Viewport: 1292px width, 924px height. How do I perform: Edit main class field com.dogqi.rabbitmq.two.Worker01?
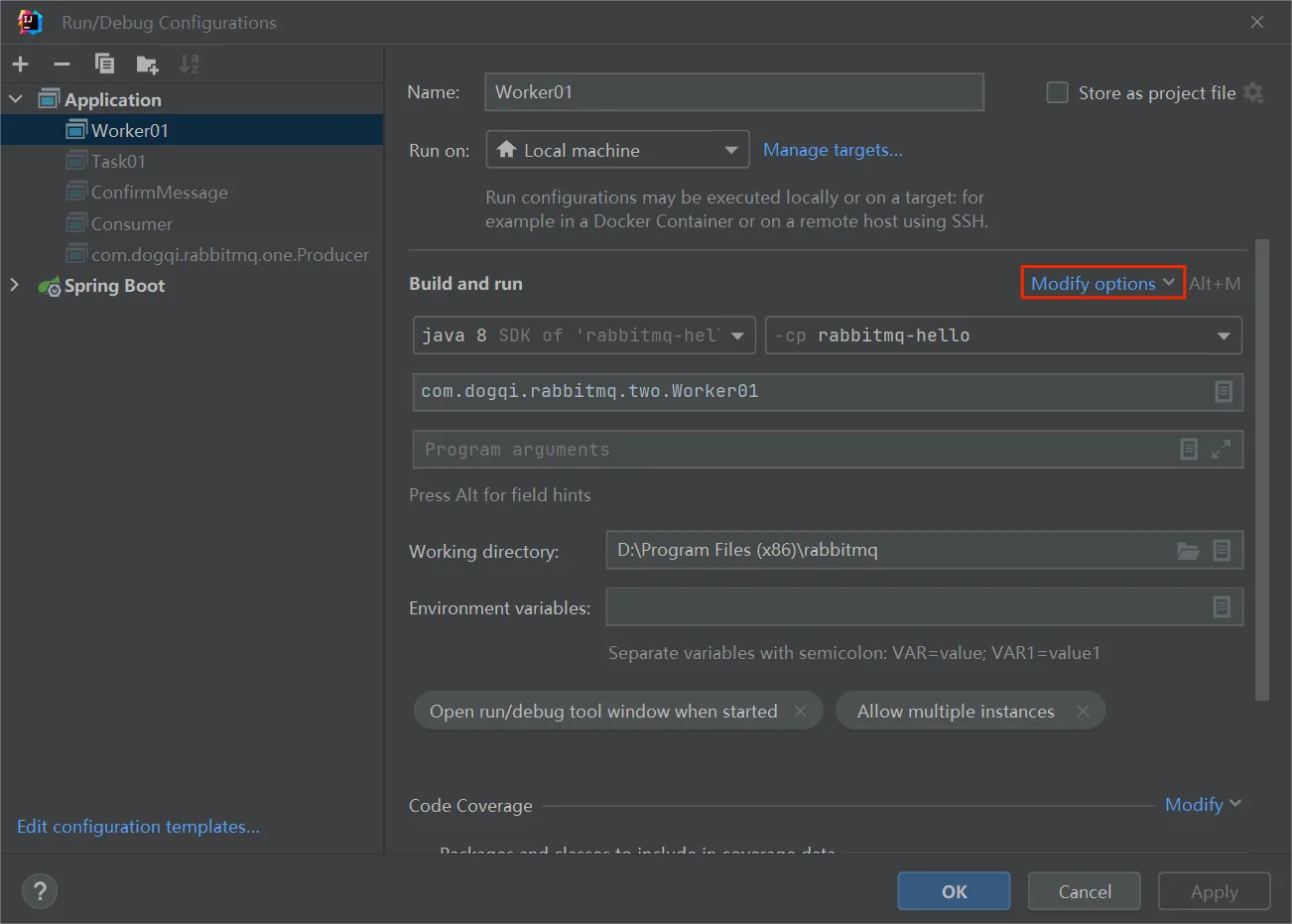pos(828,391)
